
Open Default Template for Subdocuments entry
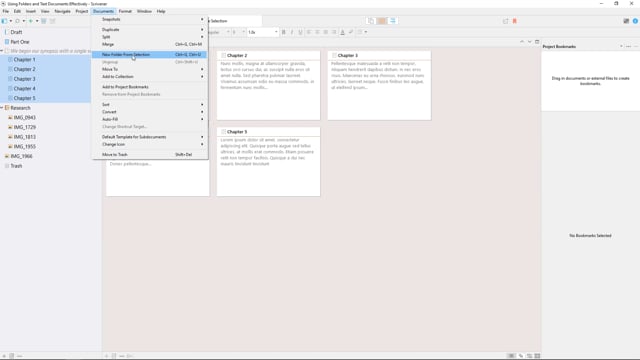click(x=149, y=137)
